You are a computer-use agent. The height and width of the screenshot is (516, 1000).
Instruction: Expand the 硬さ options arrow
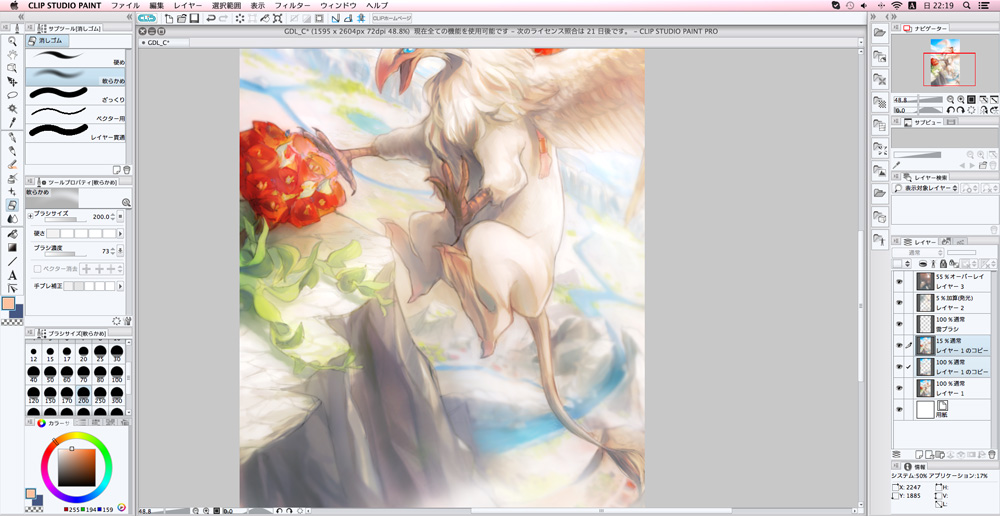[120, 234]
